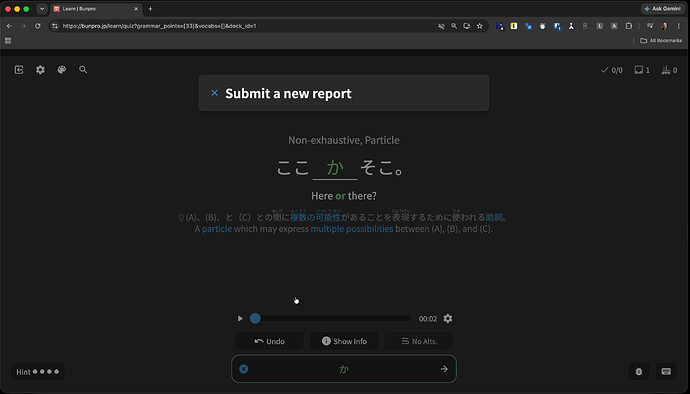
Task: Open a new browser tab
Action: point(150,9)
